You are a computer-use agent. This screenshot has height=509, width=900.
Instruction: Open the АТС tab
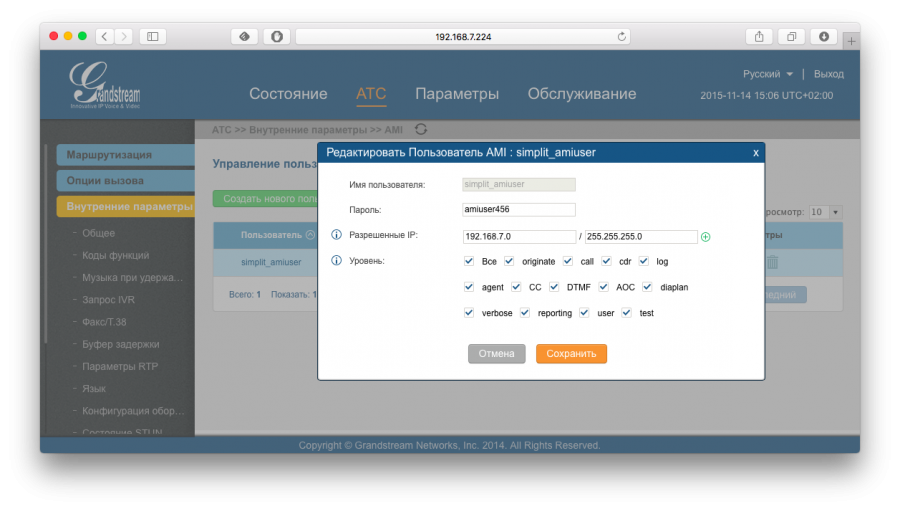(x=371, y=94)
